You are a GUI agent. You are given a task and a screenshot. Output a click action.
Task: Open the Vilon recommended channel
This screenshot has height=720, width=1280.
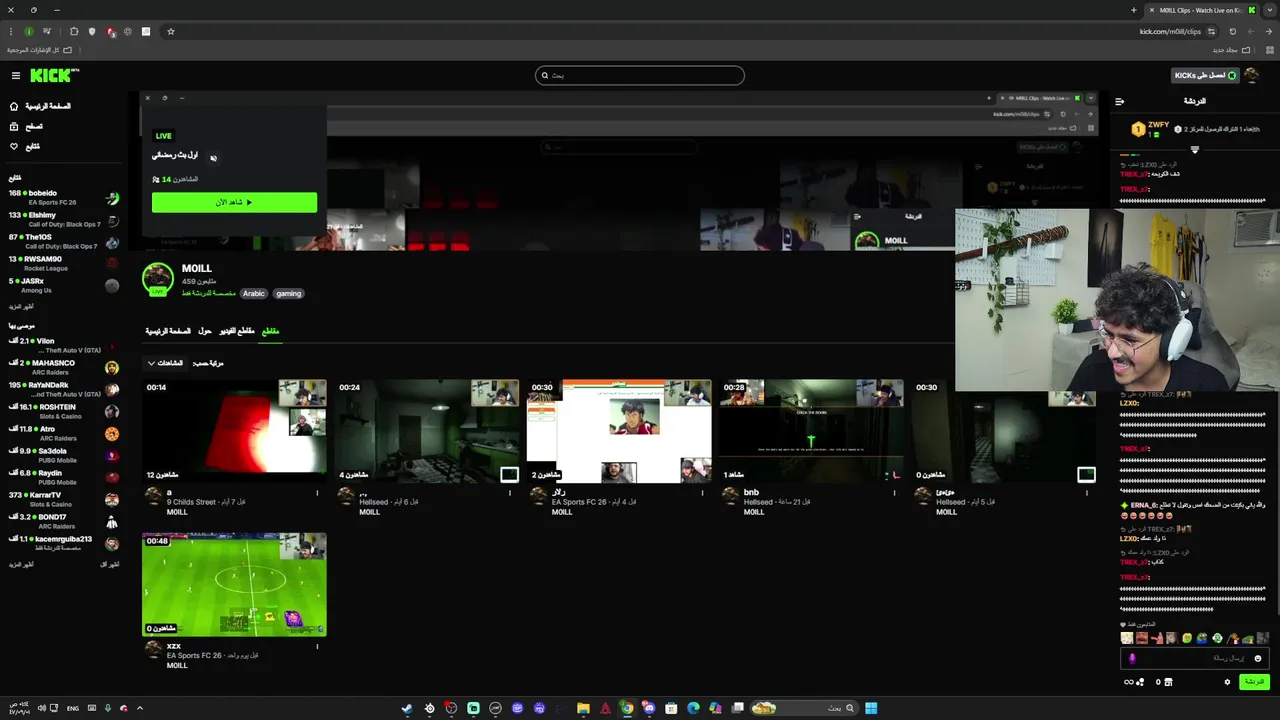(64, 345)
